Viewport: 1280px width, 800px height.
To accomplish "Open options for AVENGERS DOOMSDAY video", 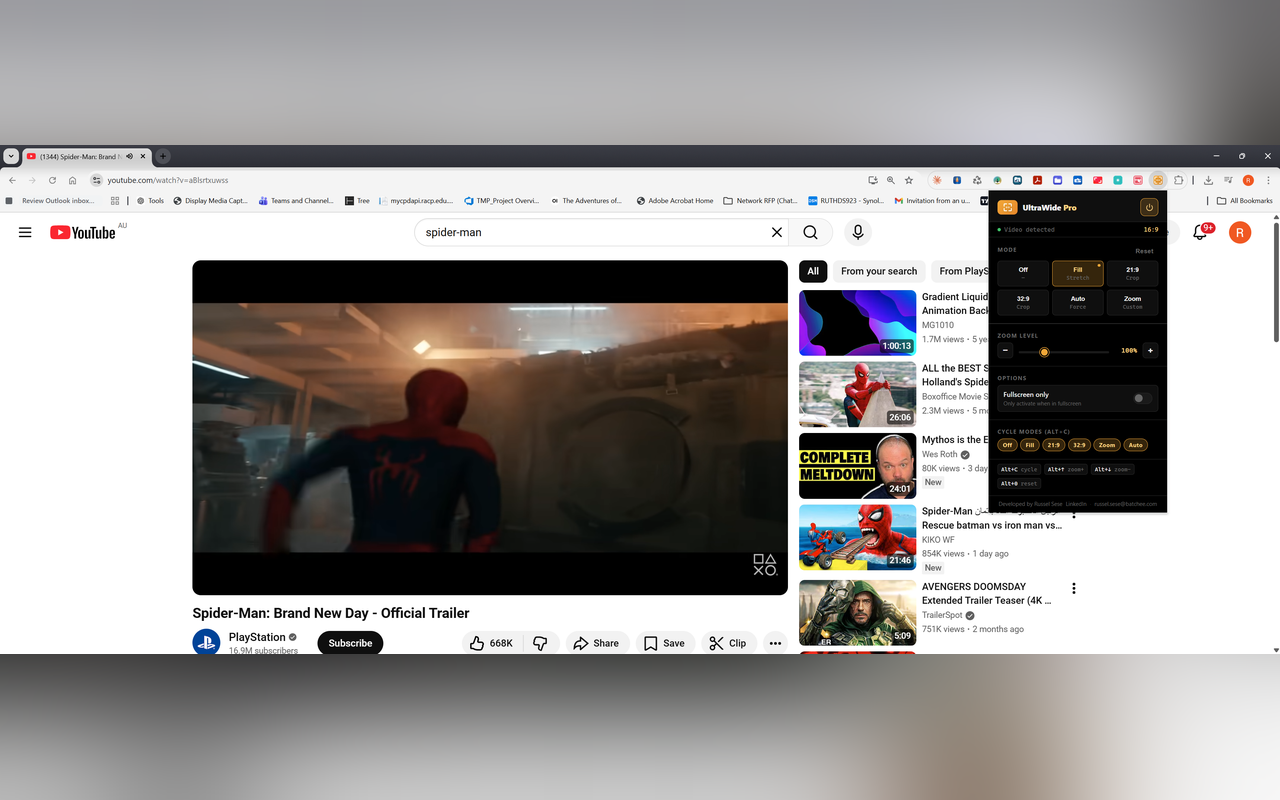I will [x=1074, y=588].
